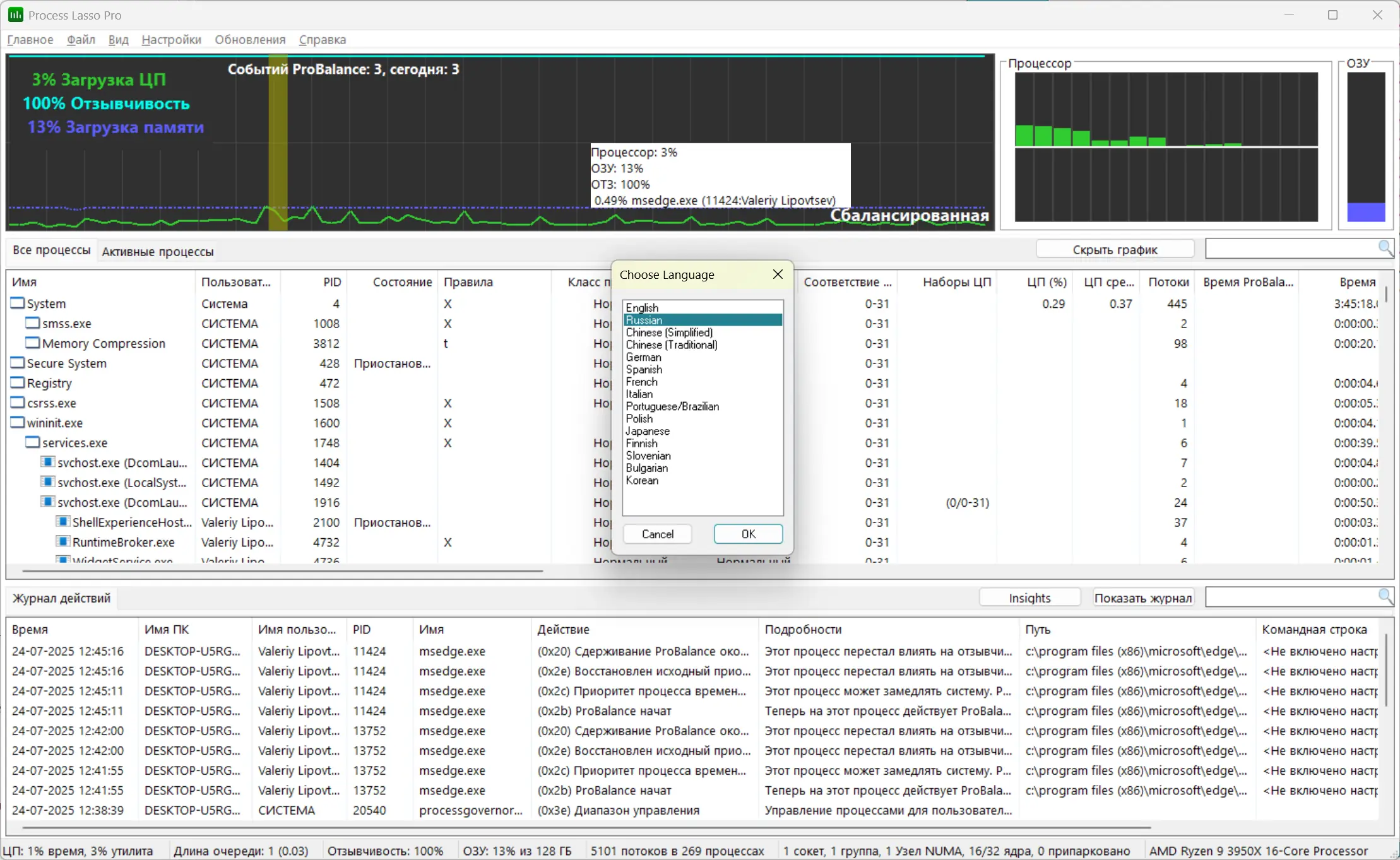1400x860 pixels.
Task: Click the Process Lasso app icon in the title bar
Action: tap(15, 15)
